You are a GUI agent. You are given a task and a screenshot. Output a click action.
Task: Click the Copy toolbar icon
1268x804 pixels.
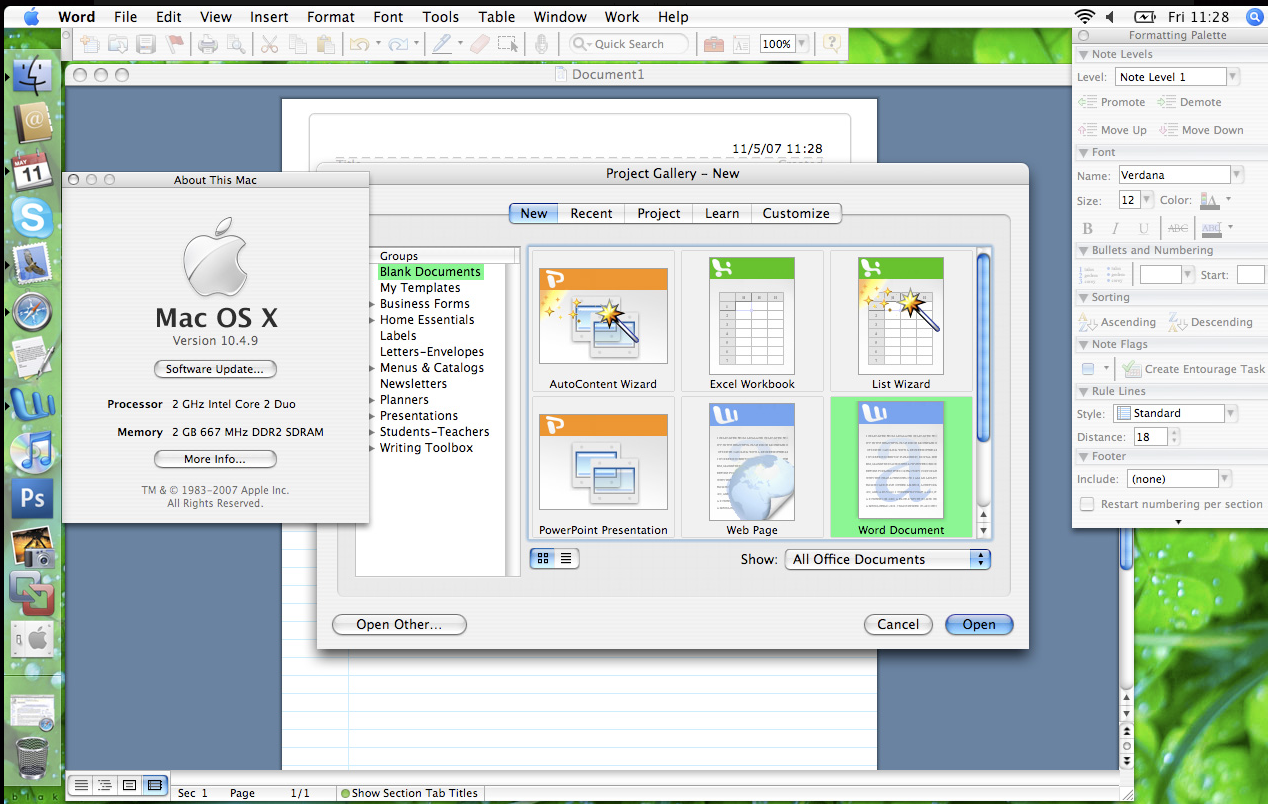pos(297,44)
